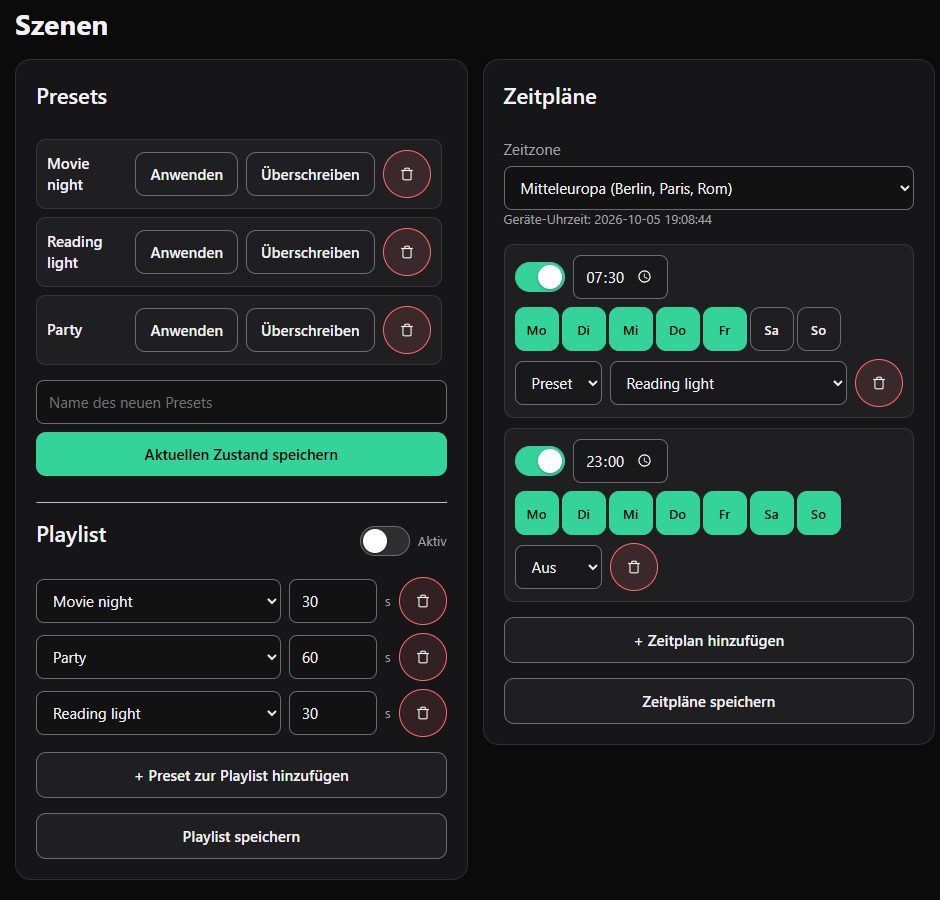The width and height of the screenshot is (940, 900).
Task: Remove Party entry from the playlist
Action: click(x=423, y=657)
